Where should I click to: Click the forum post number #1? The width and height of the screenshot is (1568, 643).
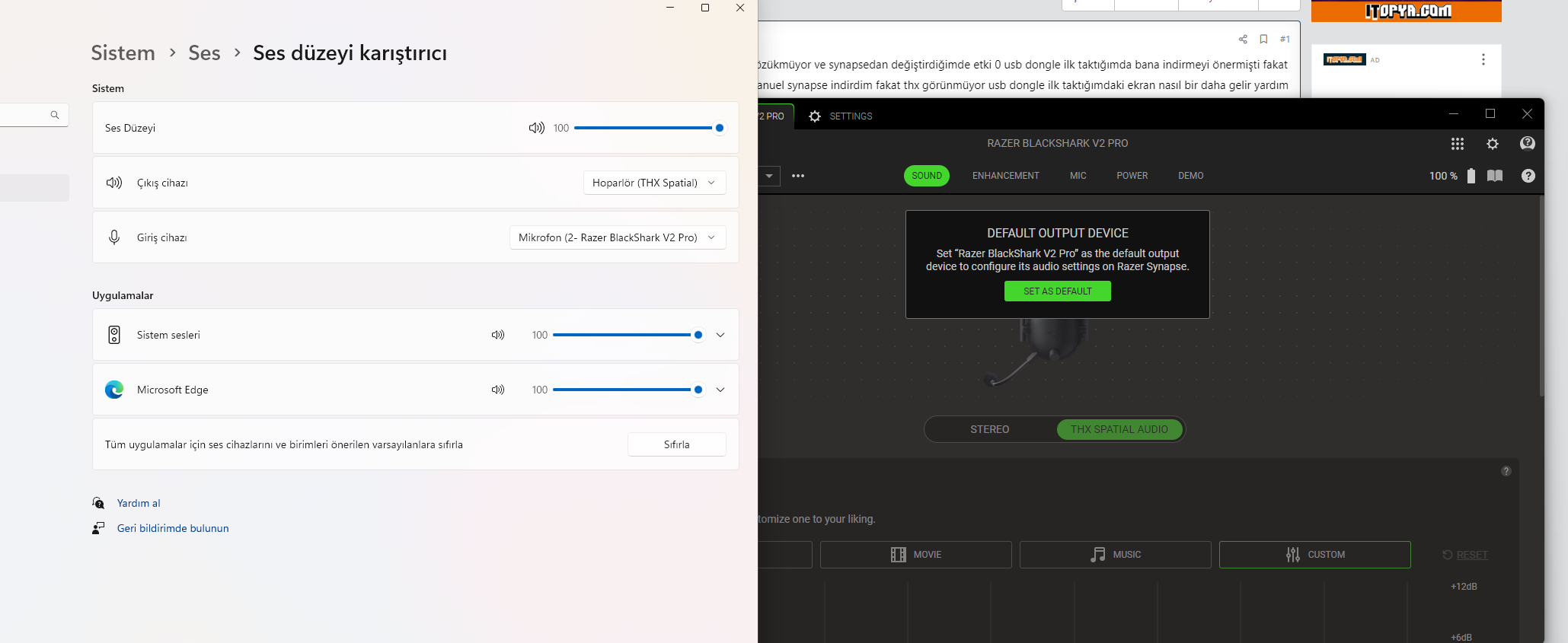coord(1285,39)
